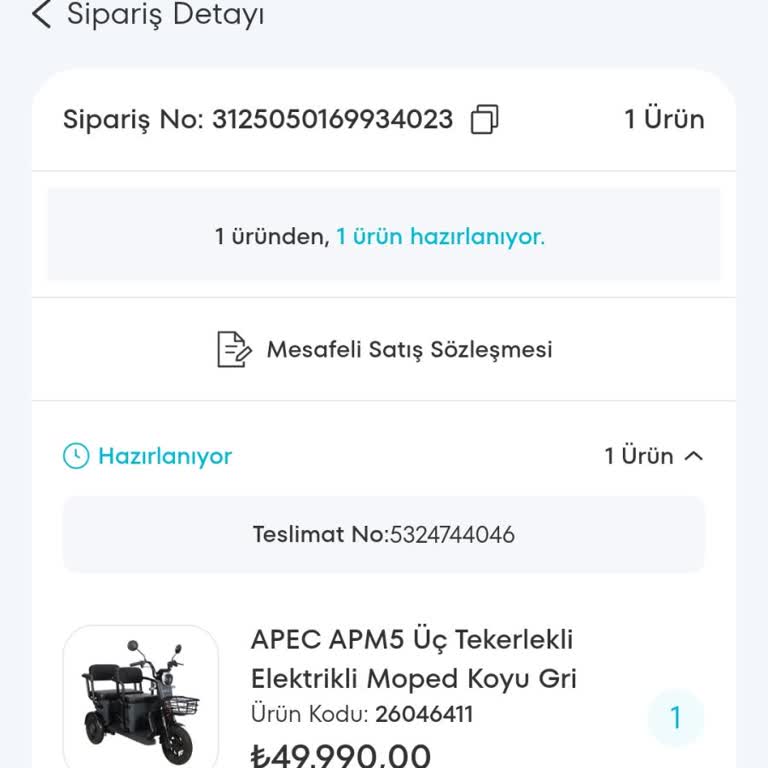This screenshot has width=768, height=768.
Task: Go back using the header arrow
Action: [x=41, y=15]
